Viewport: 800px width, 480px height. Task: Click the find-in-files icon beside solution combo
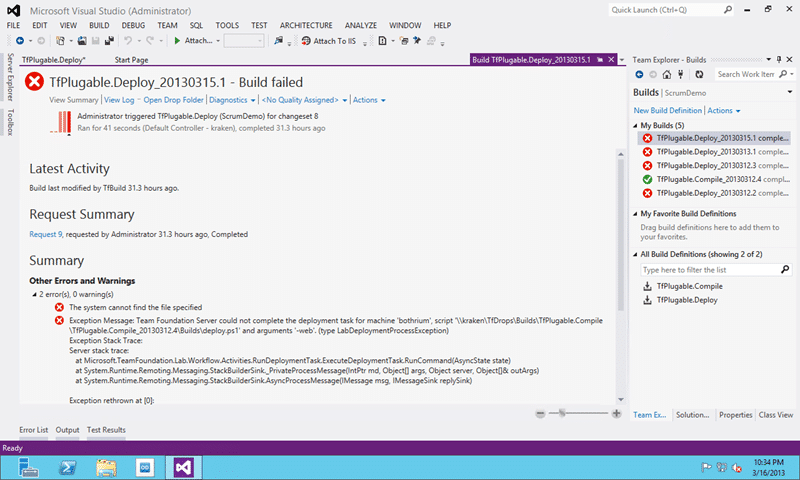[x=278, y=41]
